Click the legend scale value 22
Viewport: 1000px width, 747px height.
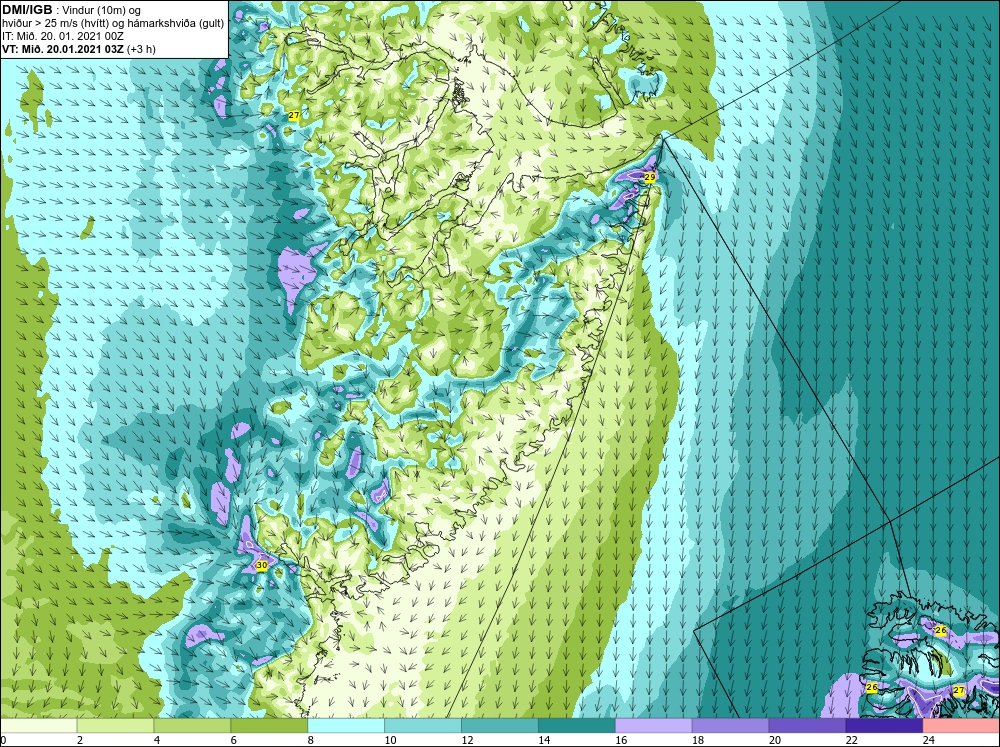click(x=851, y=740)
